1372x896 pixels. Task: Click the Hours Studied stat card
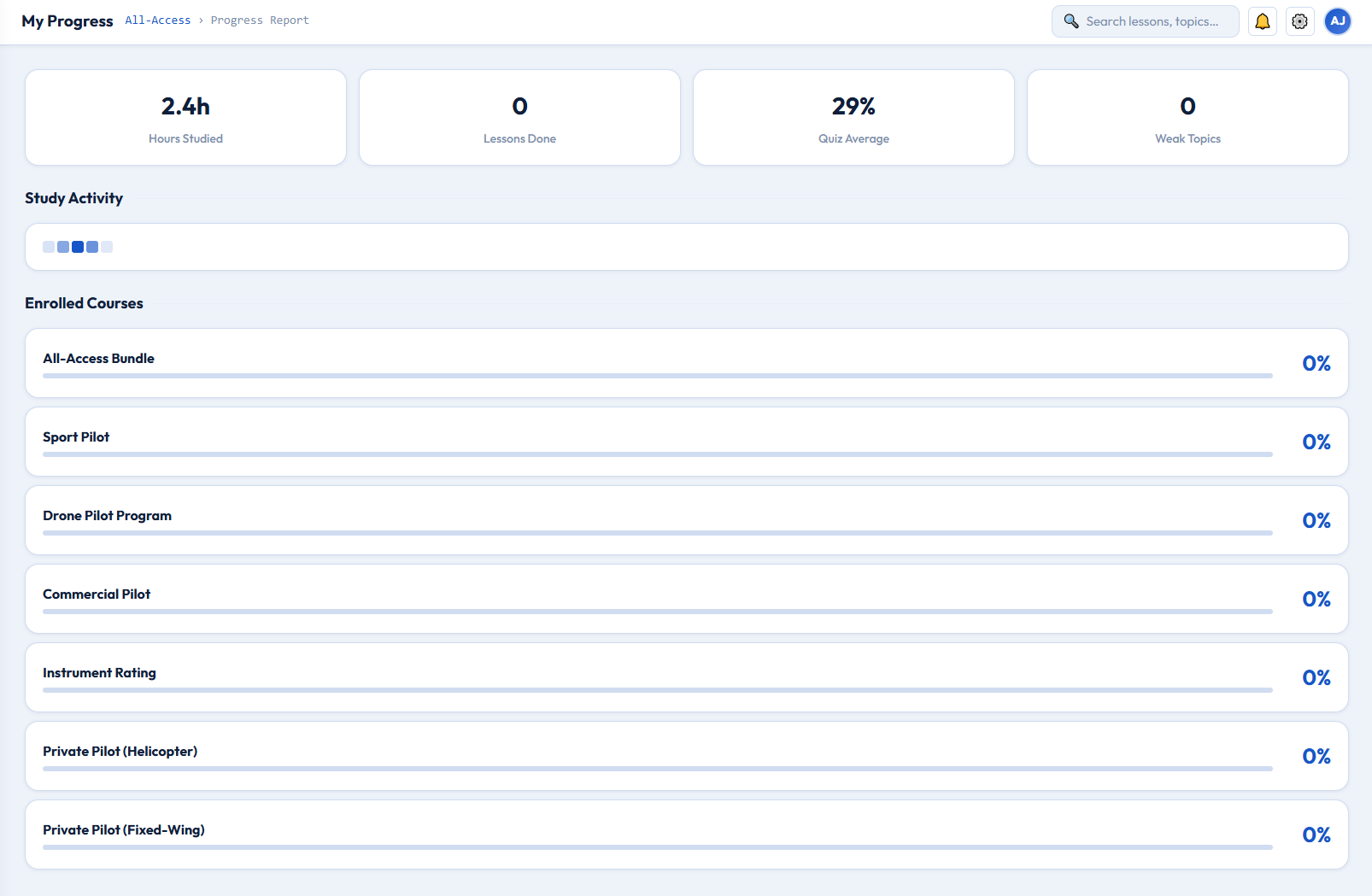coord(185,117)
